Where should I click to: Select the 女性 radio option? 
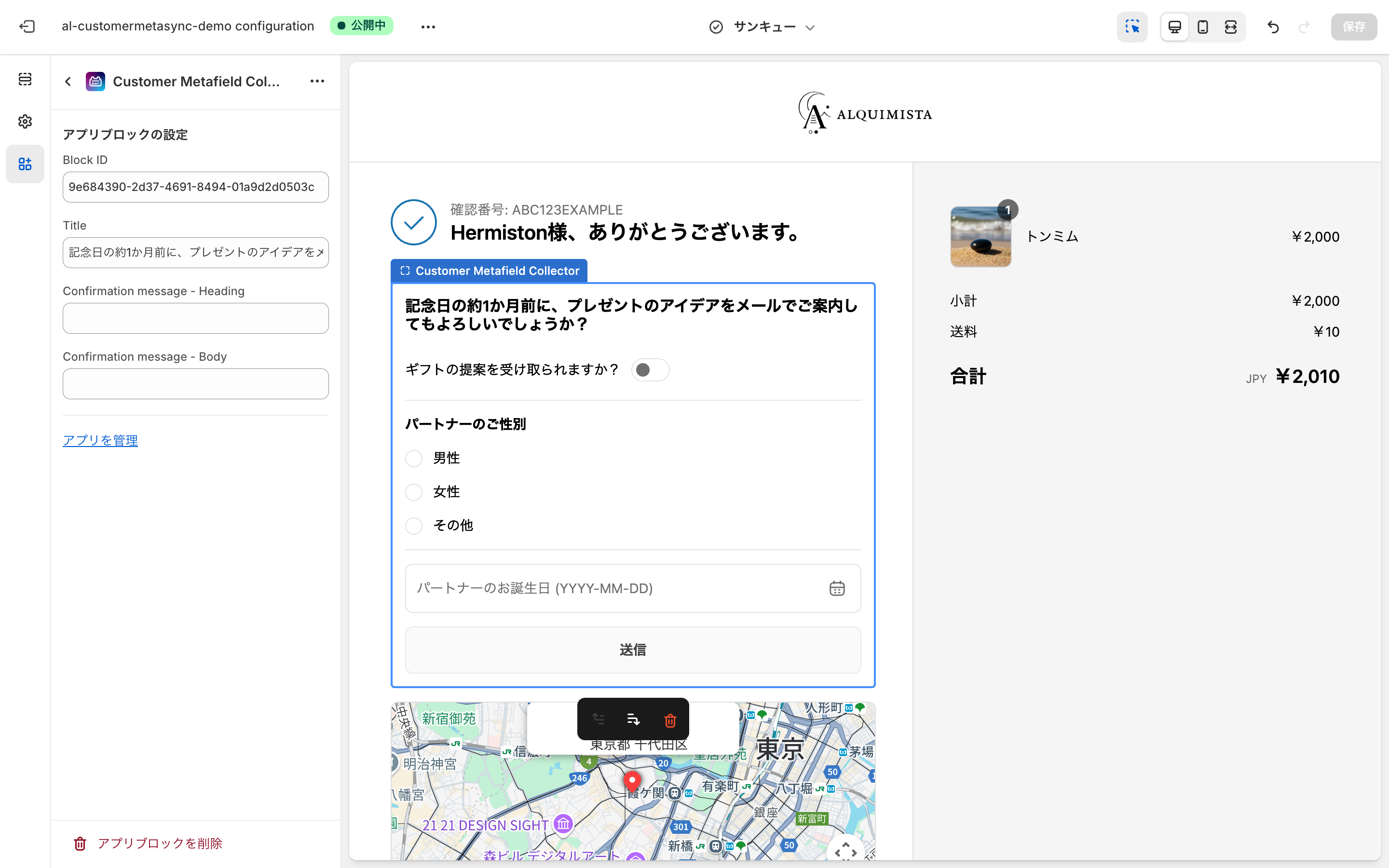click(x=414, y=492)
